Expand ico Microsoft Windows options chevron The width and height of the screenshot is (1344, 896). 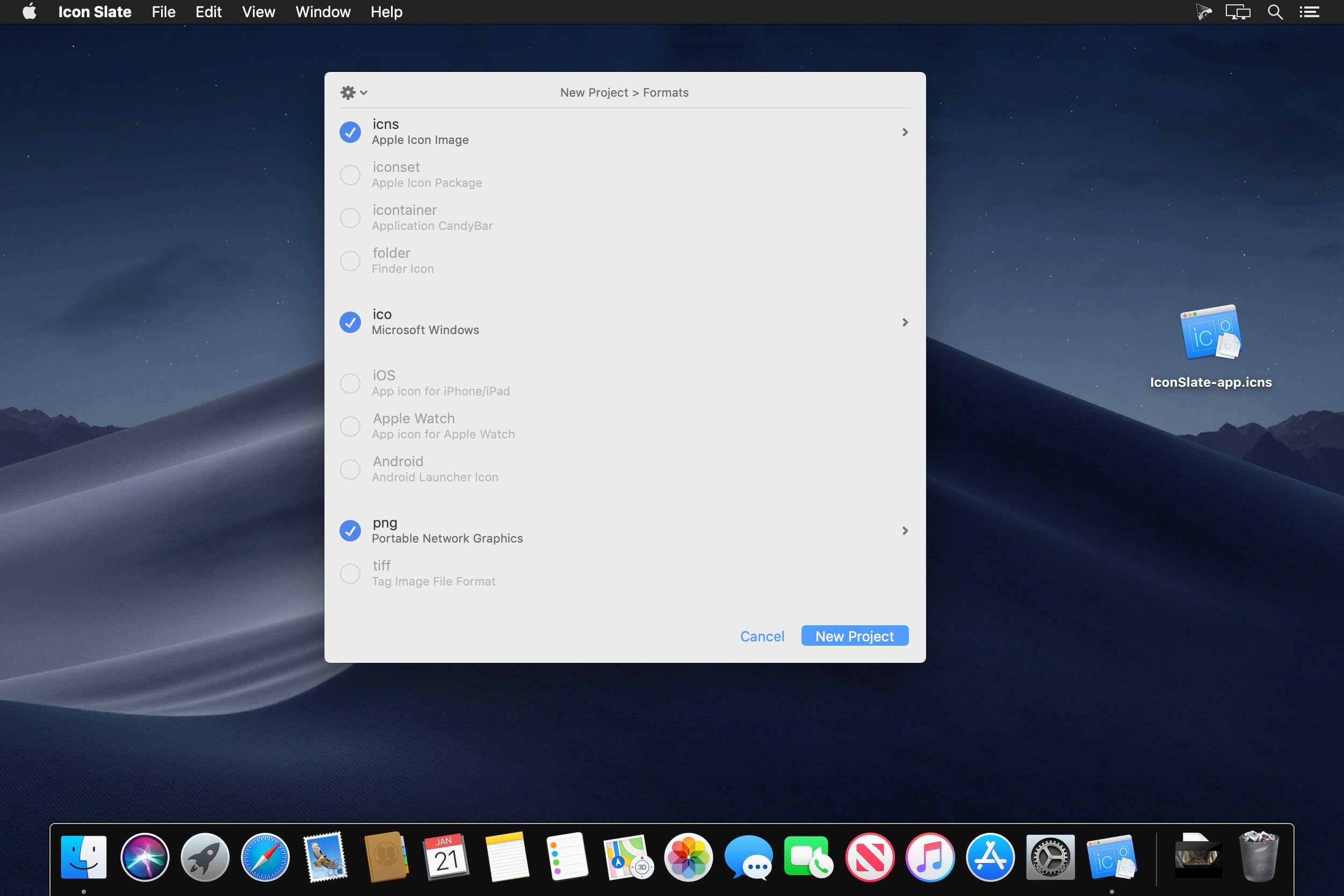905,322
